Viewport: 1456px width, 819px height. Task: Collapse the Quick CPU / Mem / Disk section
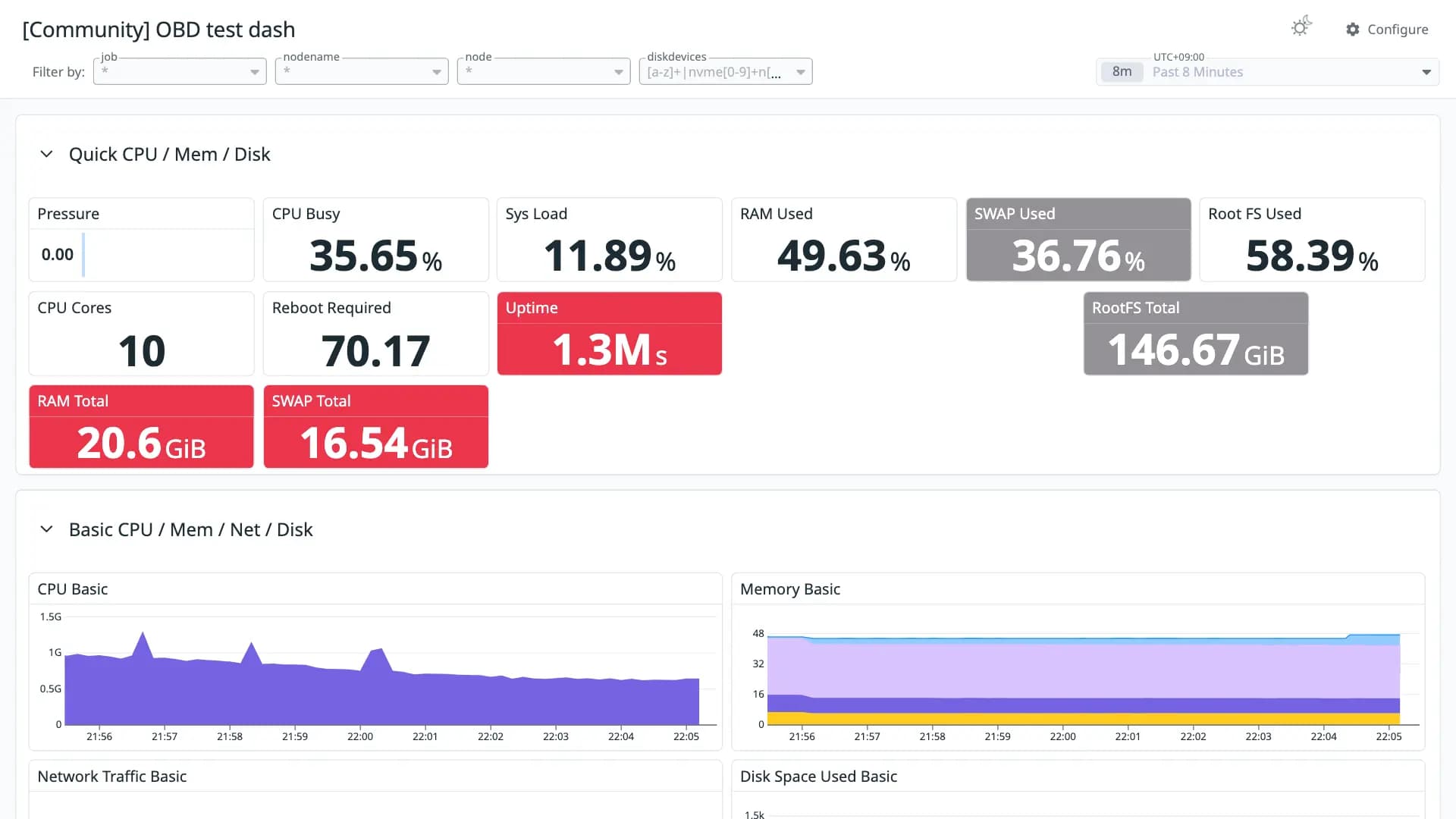click(x=46, y=154)
